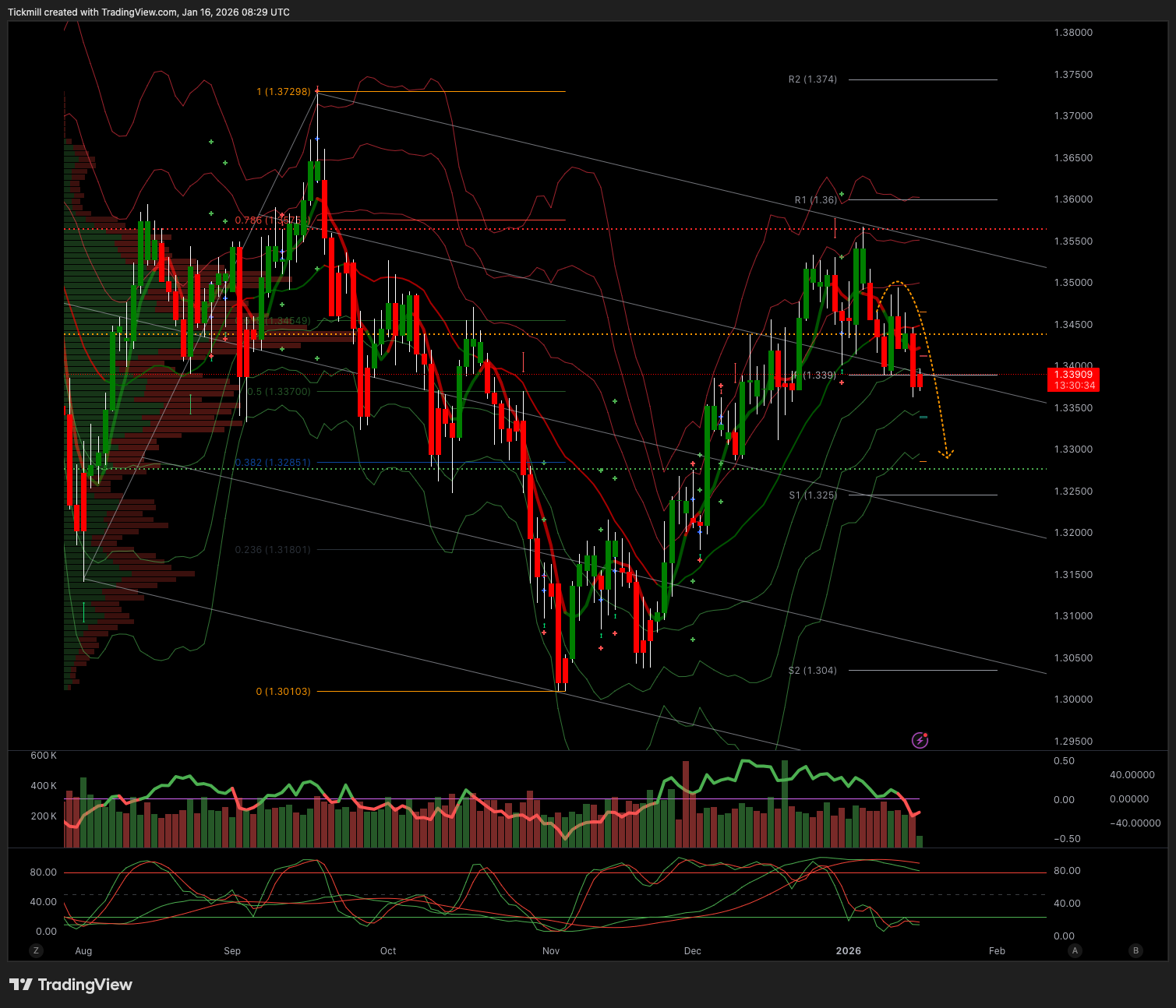
Task: Click the 600 K volume scale label
Action: tap(44, 756)
